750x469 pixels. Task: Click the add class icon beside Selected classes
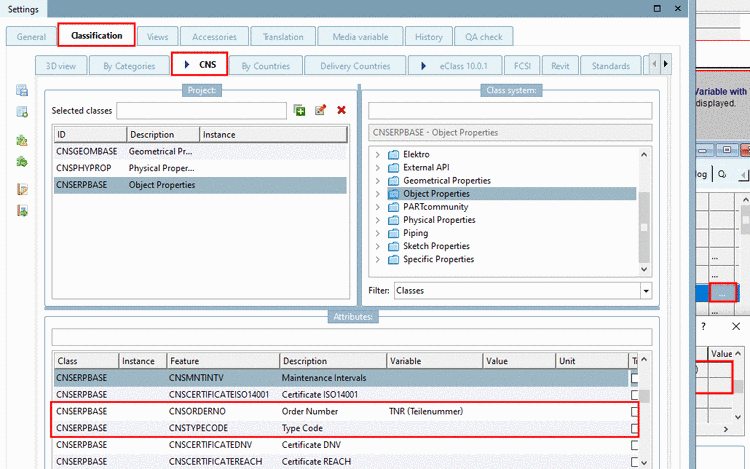click(x=299, y=110)
